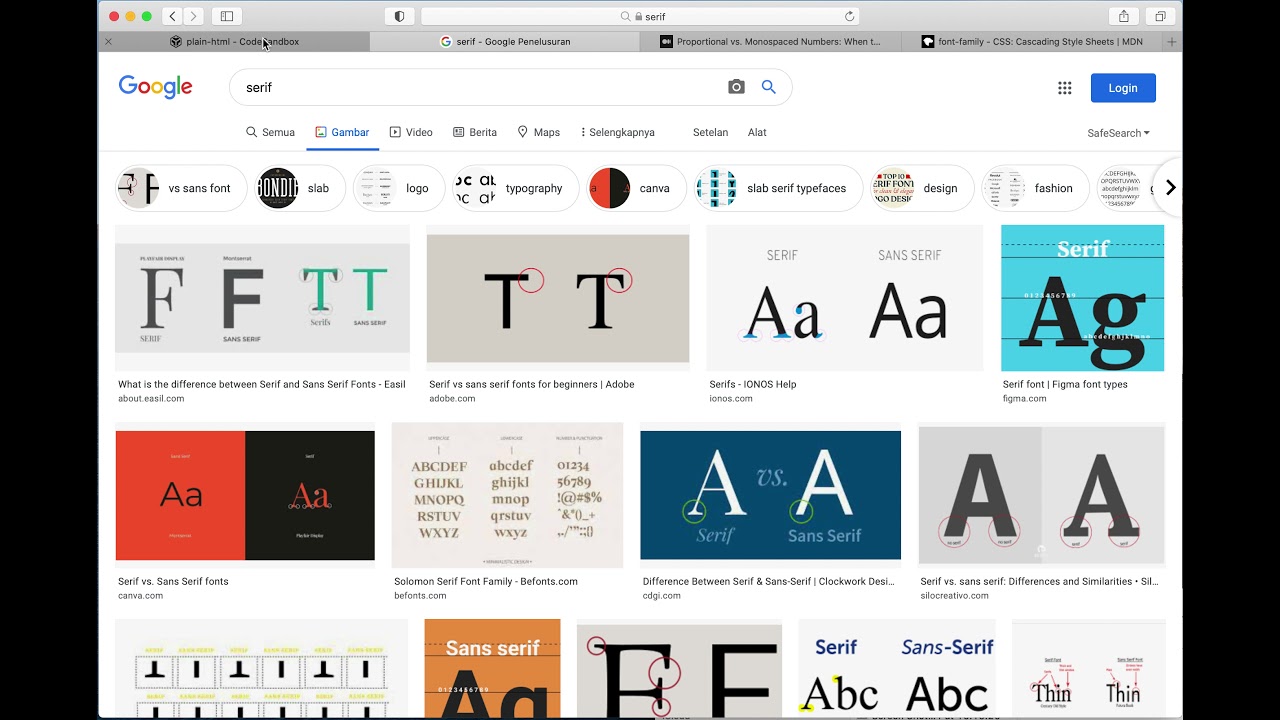1280x720 pixels.
Task: Open Alat tools link
Action: click(x=757, y=132)
